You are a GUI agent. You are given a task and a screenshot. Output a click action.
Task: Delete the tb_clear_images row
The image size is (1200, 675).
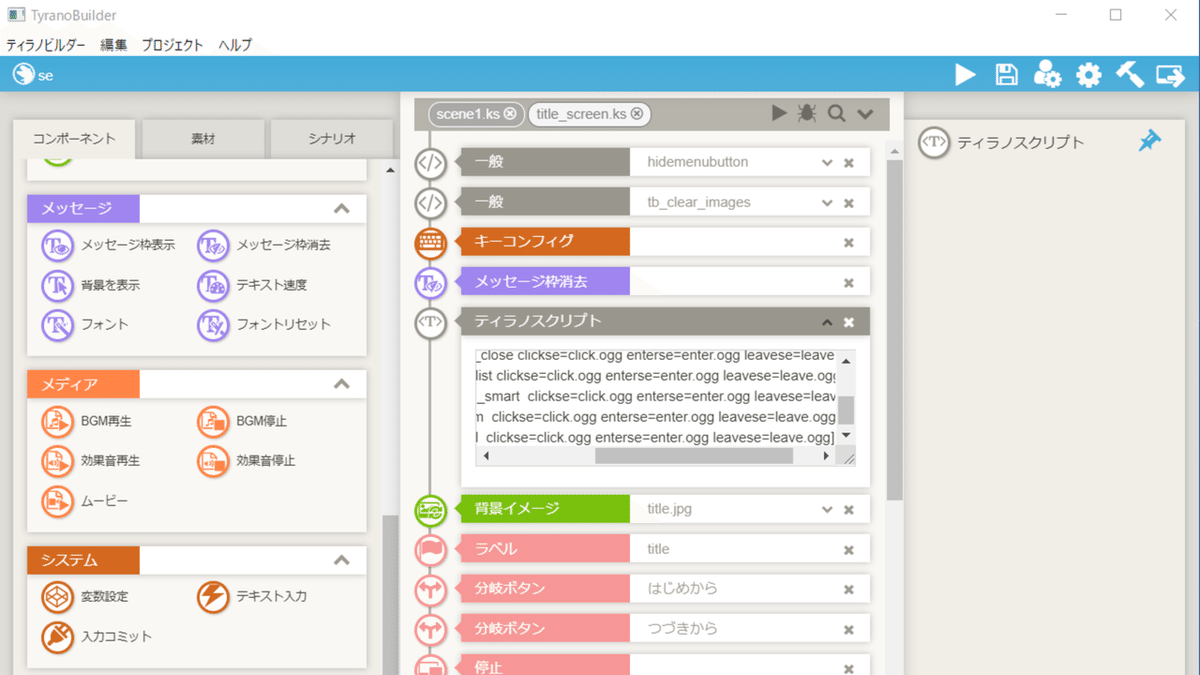click(849, 203)
